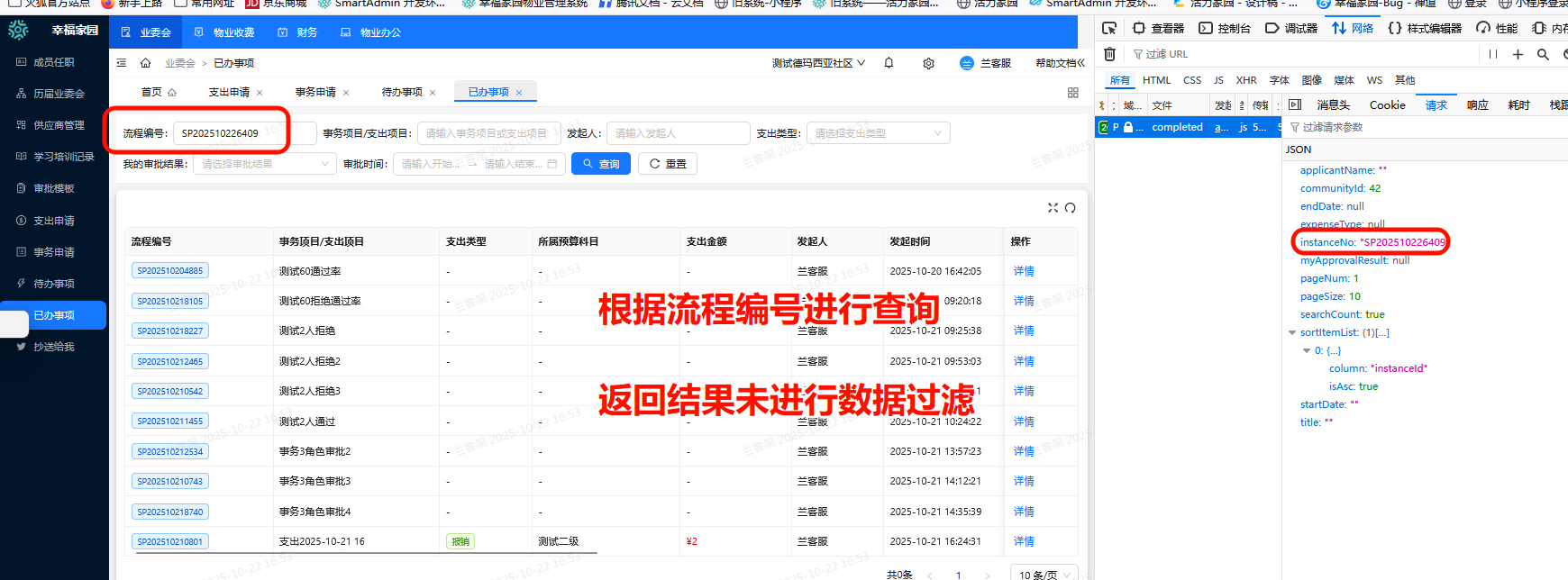The image size is (1568, 580).
Task: Click the notification bell icon
Action: coord(889,63)
